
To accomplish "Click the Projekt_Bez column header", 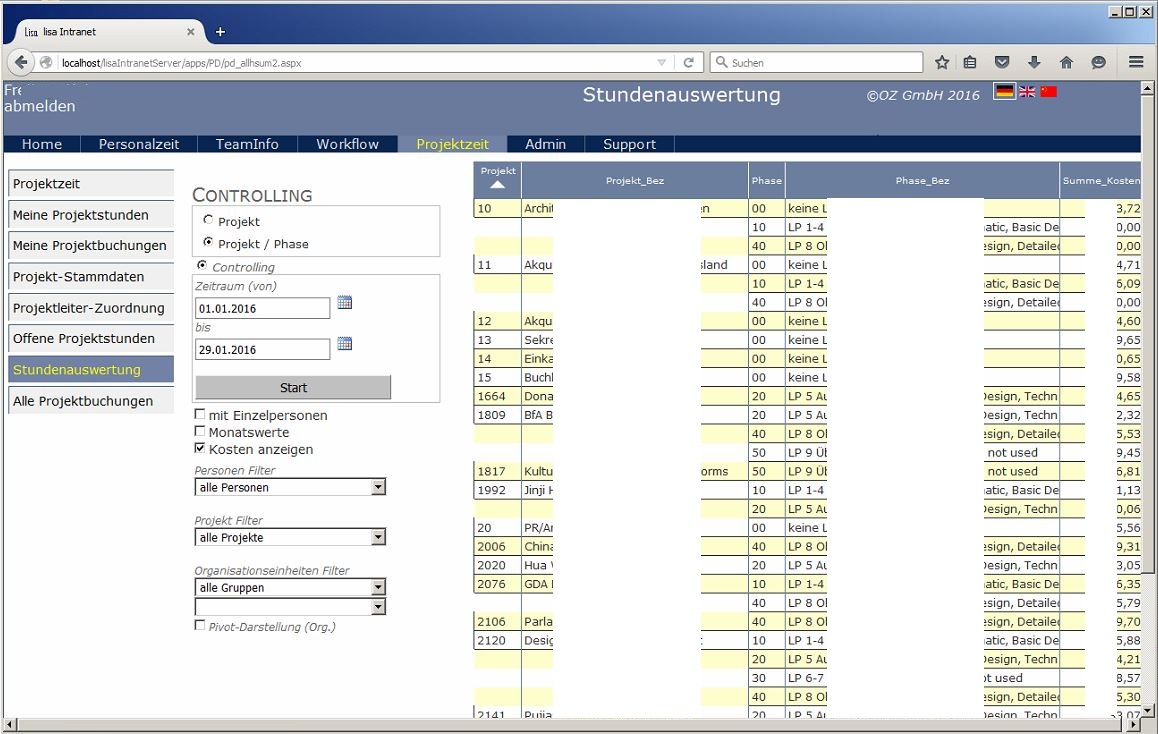I will (634, 181).
